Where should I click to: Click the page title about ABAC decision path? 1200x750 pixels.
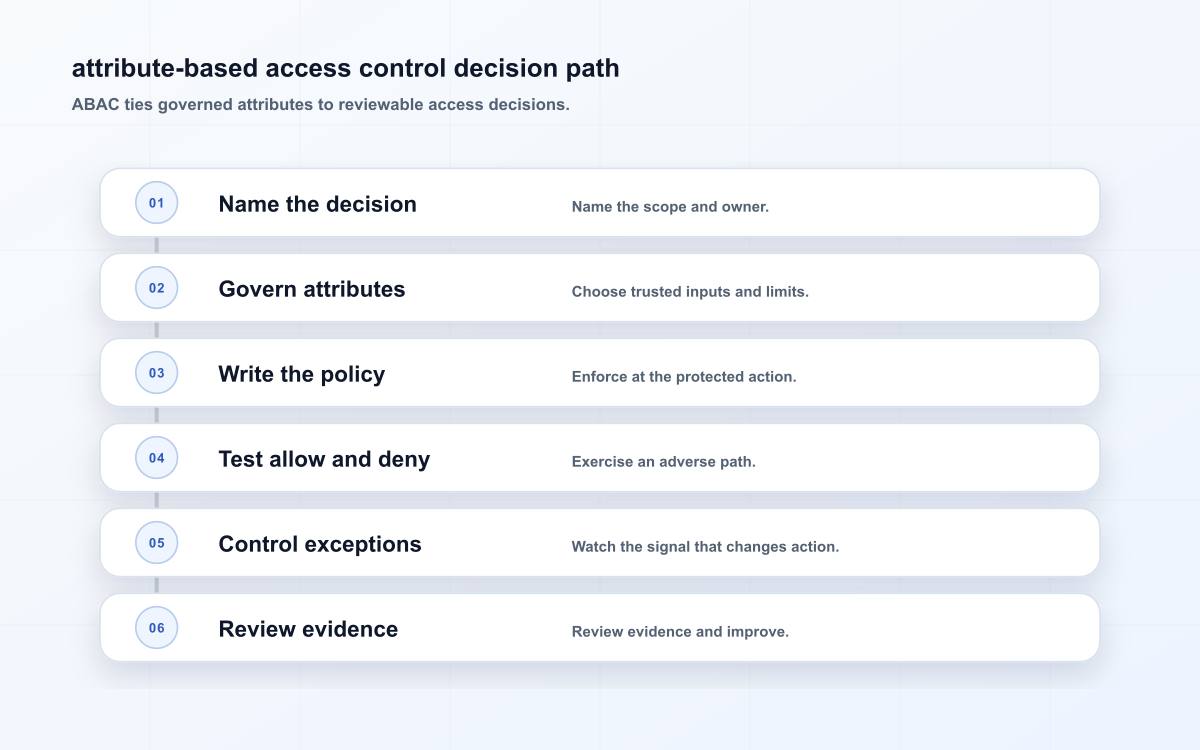pyautogui.click(x=345, y=68)
